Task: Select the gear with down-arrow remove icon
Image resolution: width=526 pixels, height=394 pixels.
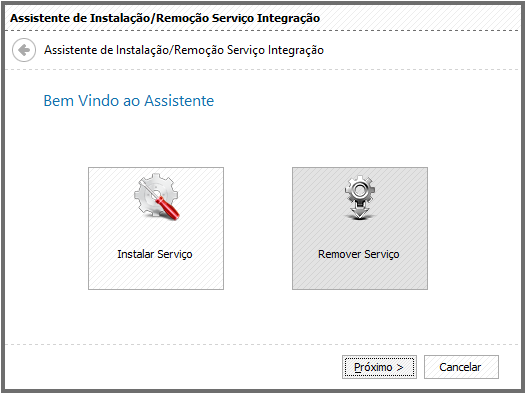Action: (360, 198)
